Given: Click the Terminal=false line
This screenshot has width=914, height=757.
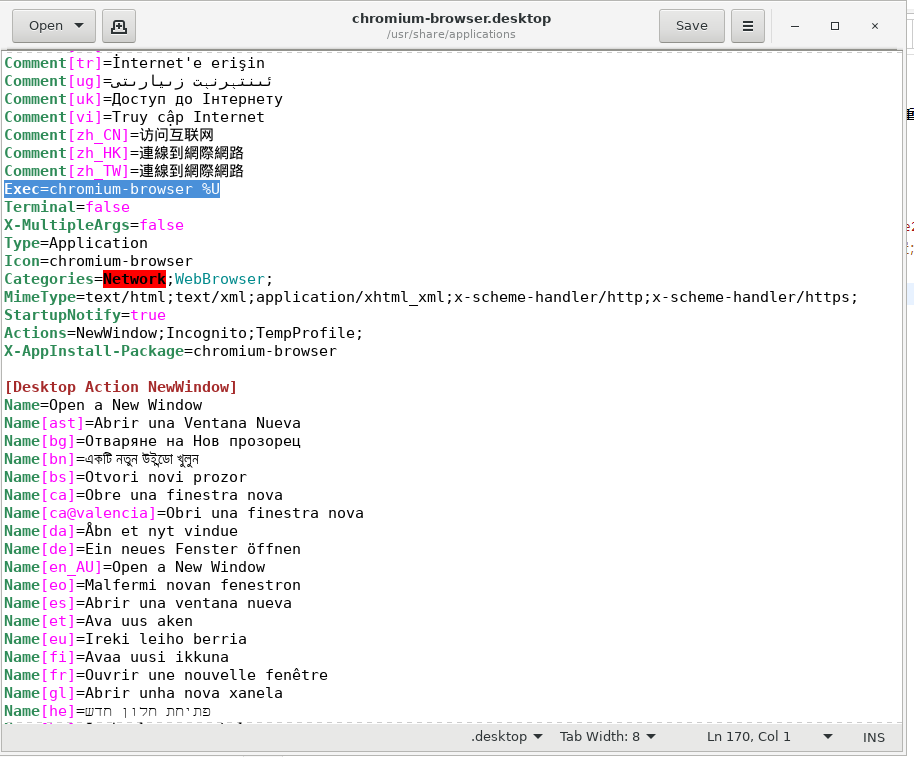Looking at the screenshot, I should pos(67,207).
